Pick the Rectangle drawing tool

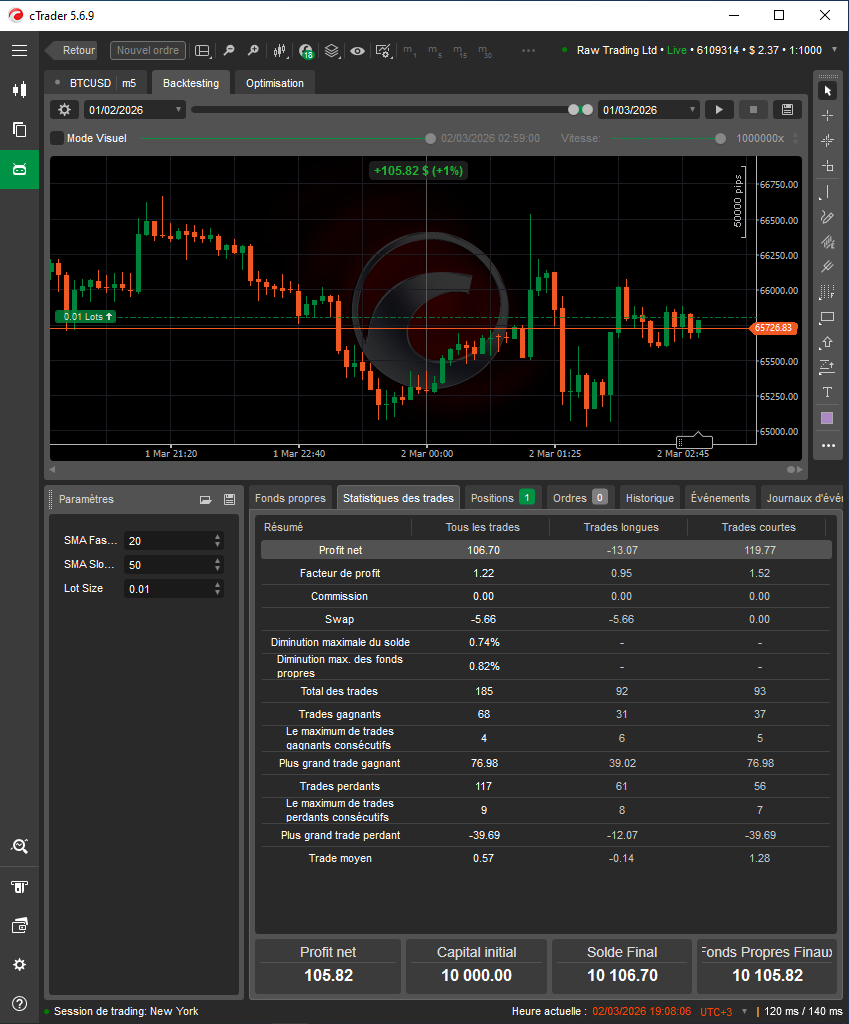point(828,317)
